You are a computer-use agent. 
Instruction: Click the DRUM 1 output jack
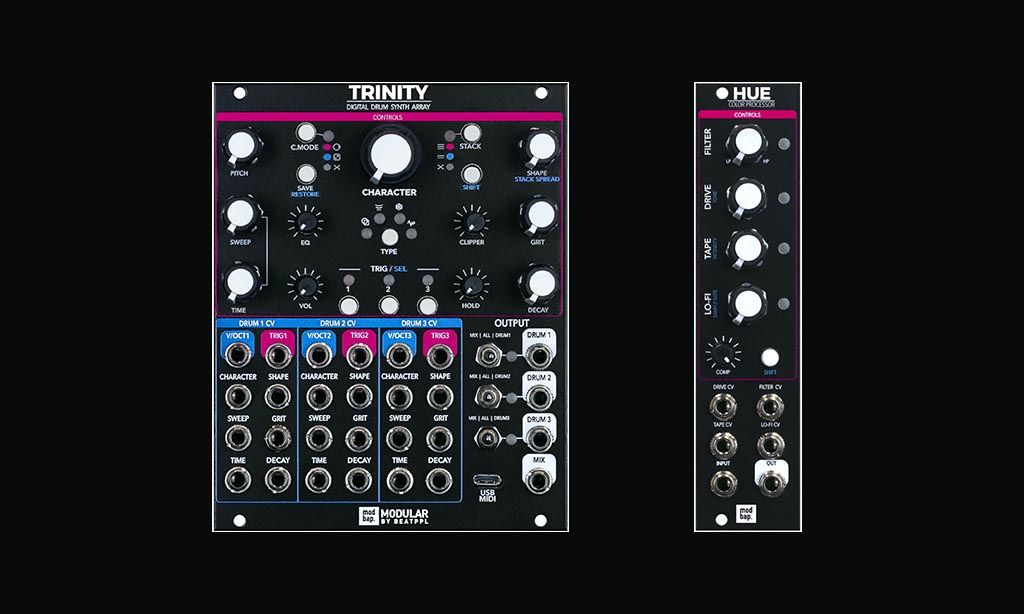point(539,356)
